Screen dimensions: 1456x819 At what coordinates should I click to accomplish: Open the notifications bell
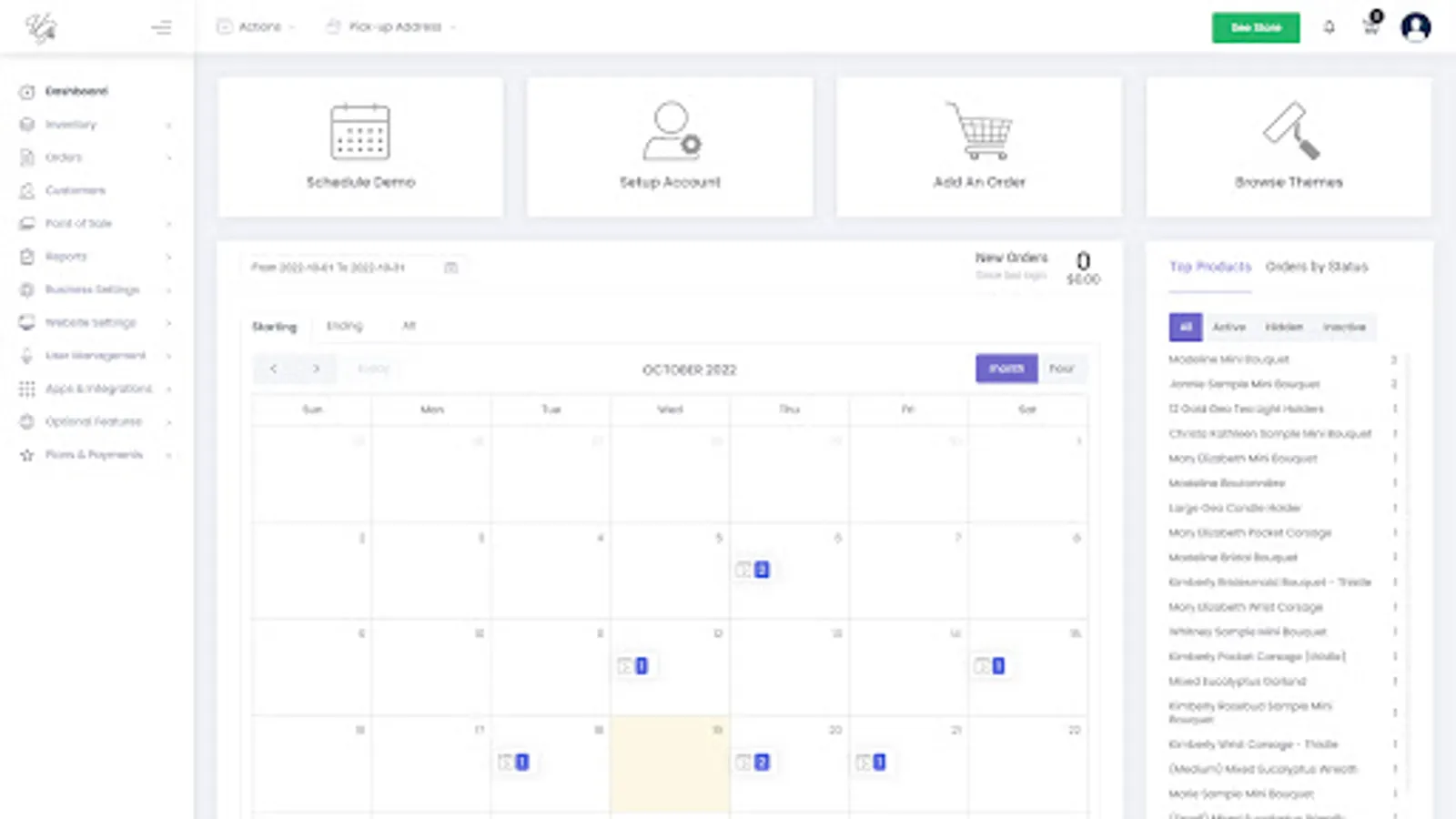click(x=1329, y=27)
